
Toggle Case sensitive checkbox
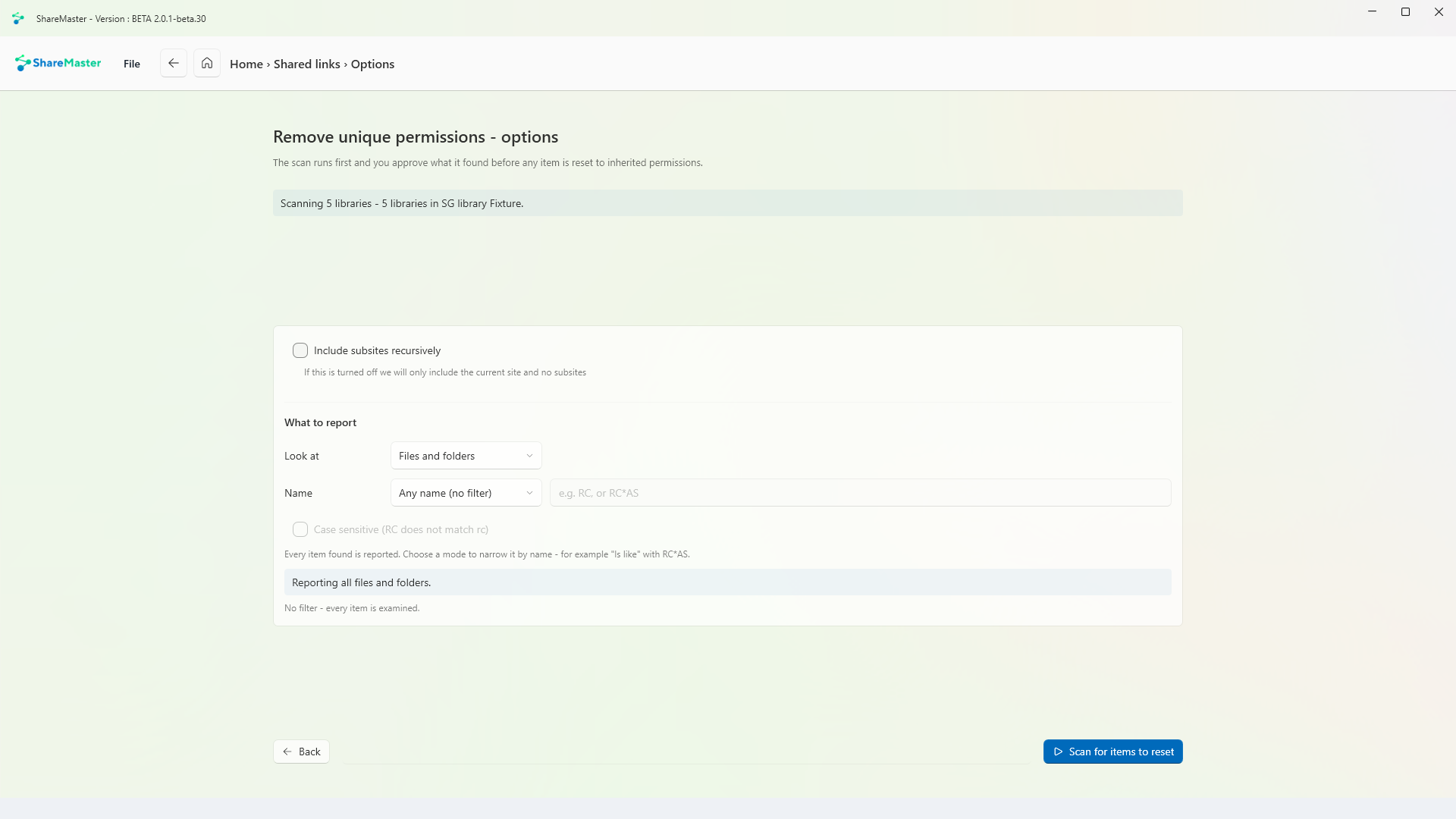[x=300, y=529]
